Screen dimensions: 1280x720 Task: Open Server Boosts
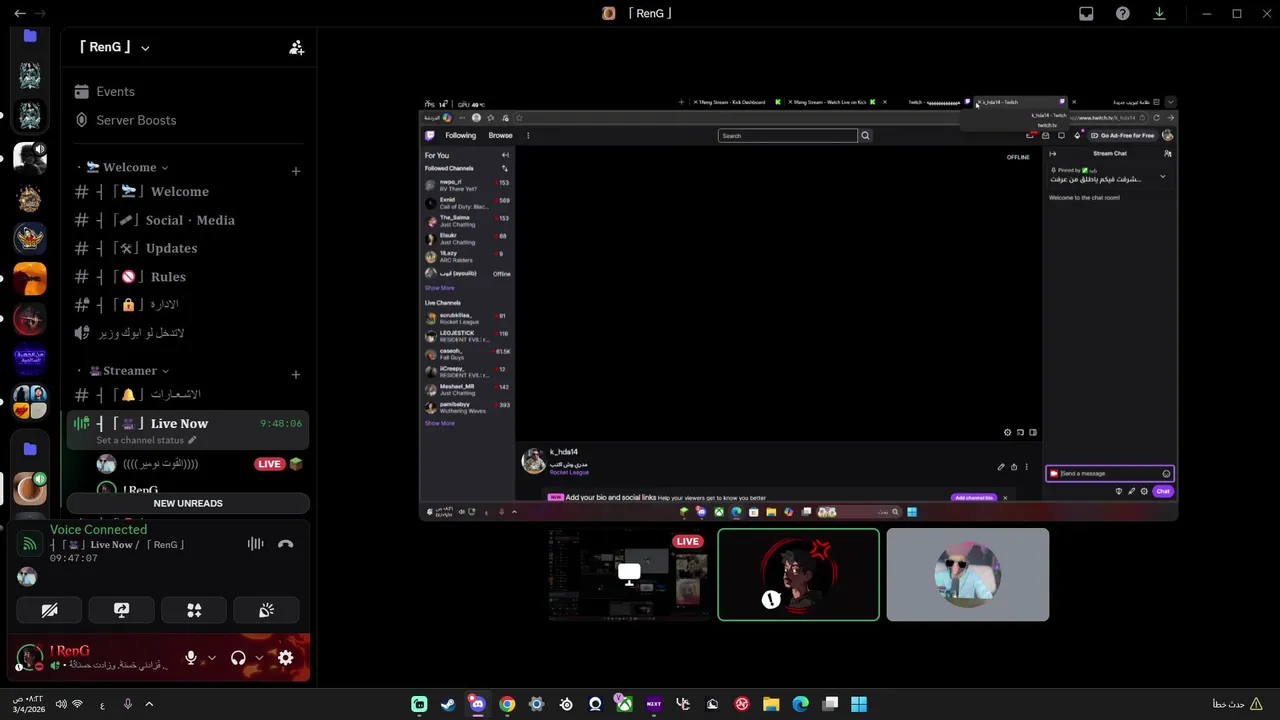(136, 120)
